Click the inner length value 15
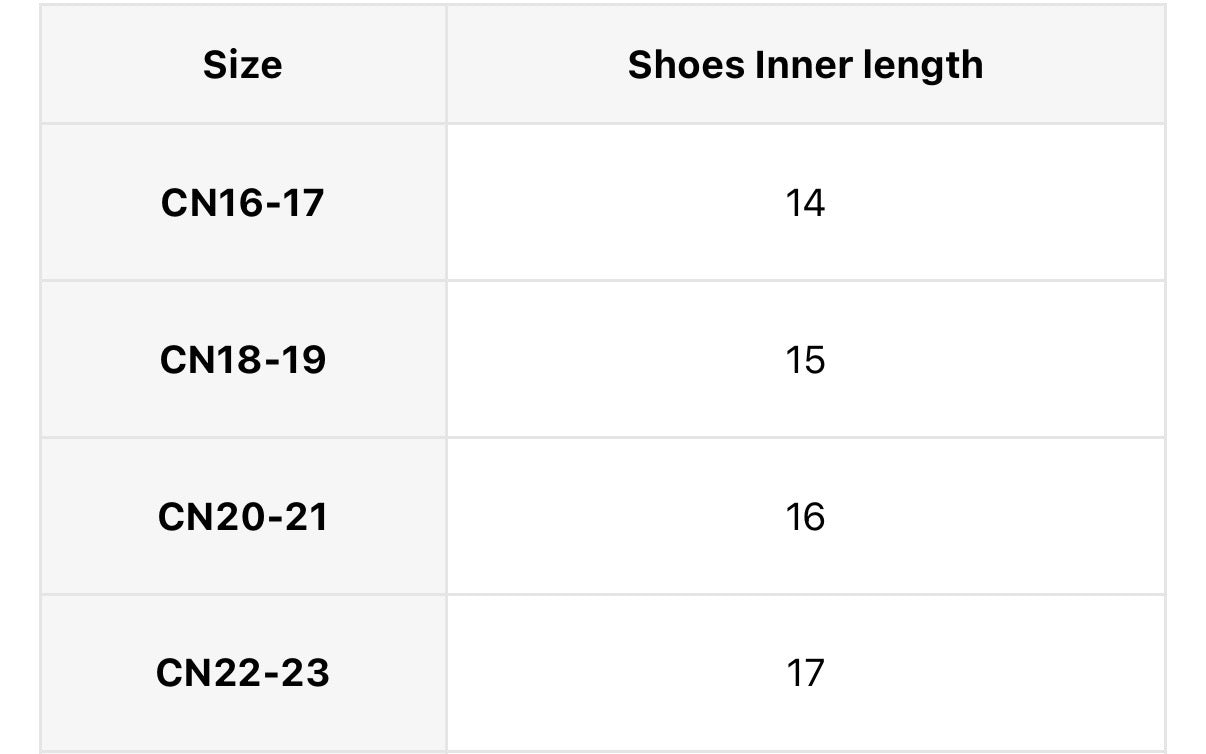 click(x=805, y=360)
